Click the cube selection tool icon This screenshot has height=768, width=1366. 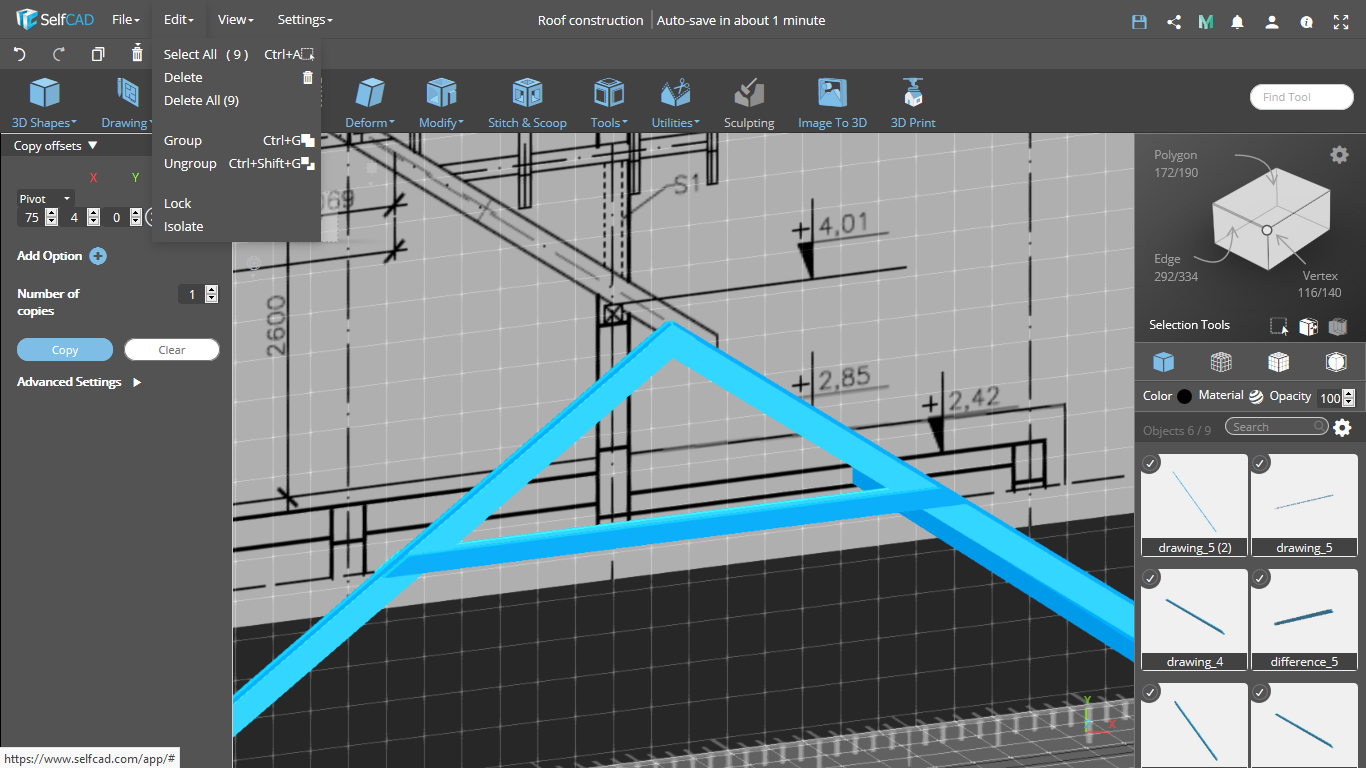click(x=1308, y=326)
